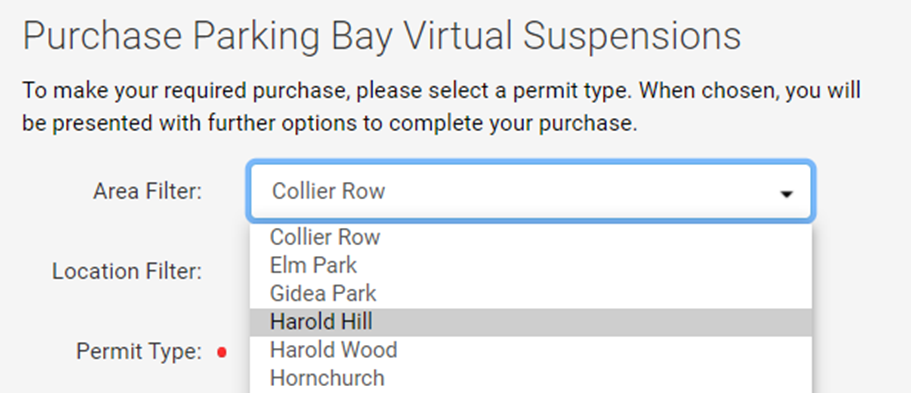Click the word Suspensions in the heading
911x393 pixels.
[632, 37]
